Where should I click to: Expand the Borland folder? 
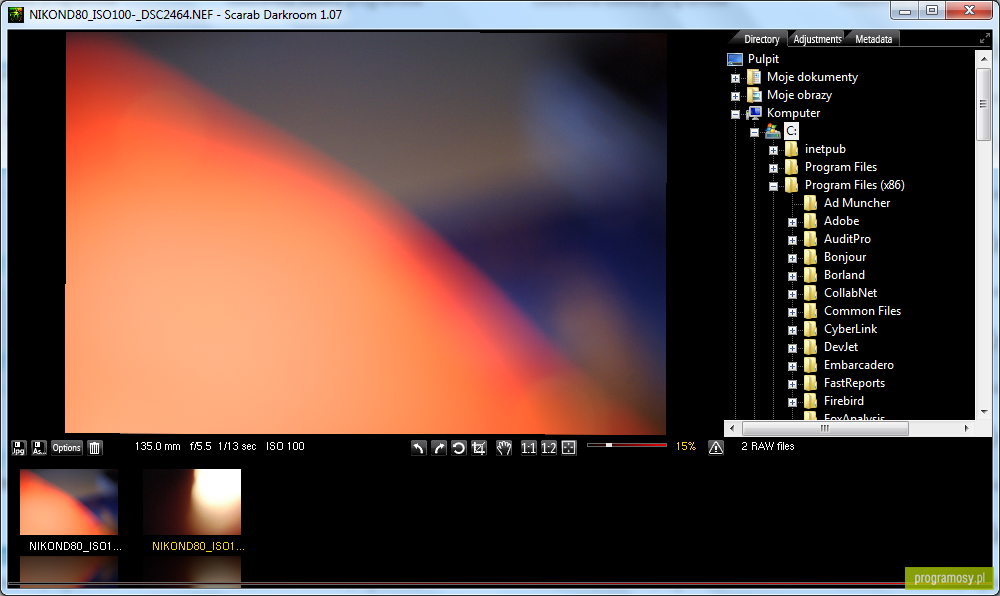(792, 276)
